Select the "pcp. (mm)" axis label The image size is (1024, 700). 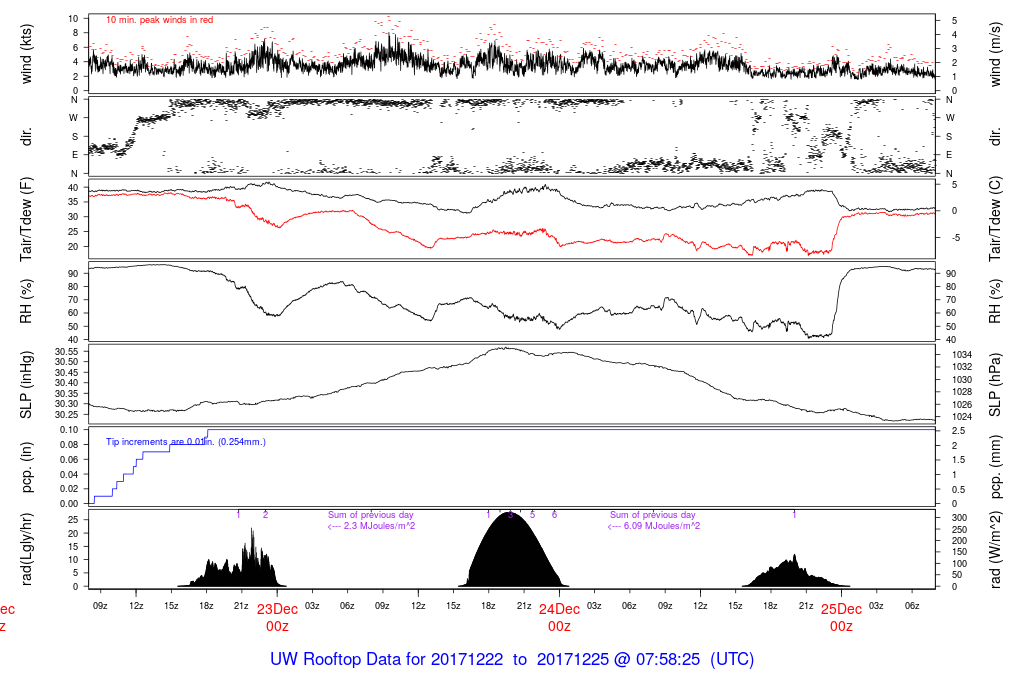[x=995, y=468]
